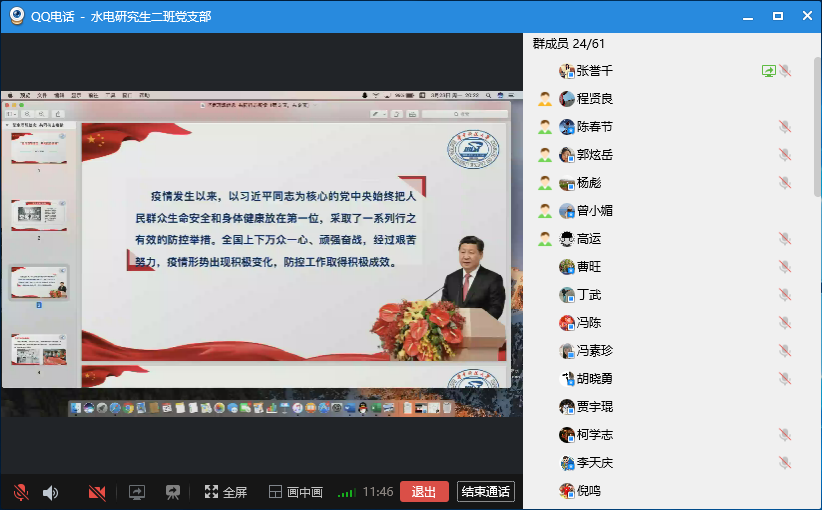Select the first slide thumbnail in shared screen

click(x=39, y=148)
